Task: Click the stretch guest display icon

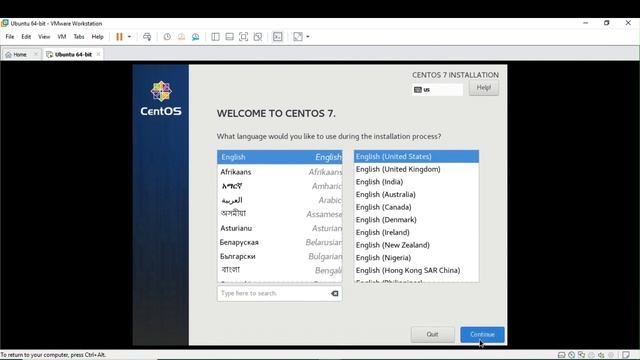Action: coord(298,37)
